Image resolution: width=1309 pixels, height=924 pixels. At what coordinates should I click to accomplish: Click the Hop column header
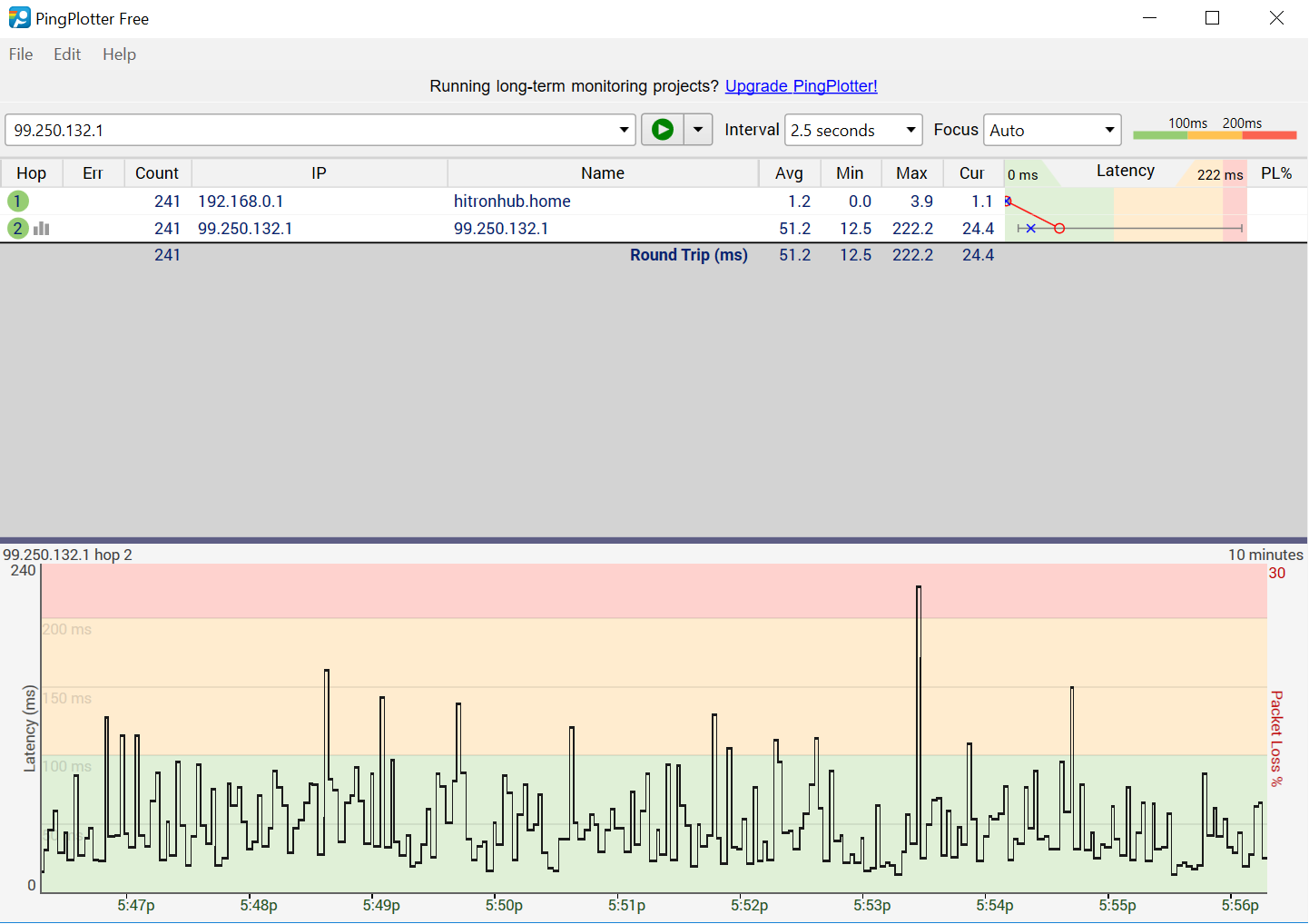click(32, 173)
